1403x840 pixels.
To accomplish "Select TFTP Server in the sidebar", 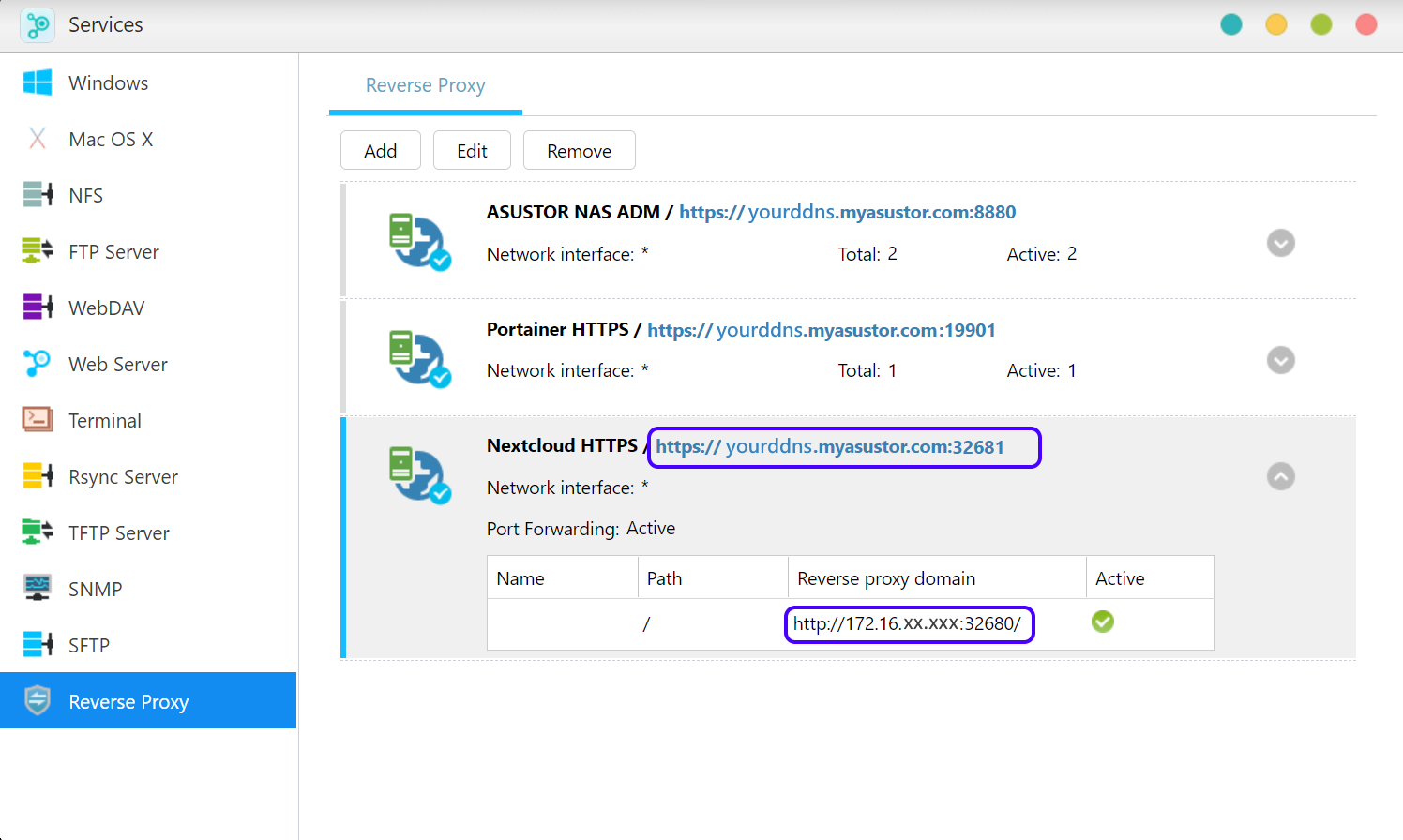I will tap(148, 532).
